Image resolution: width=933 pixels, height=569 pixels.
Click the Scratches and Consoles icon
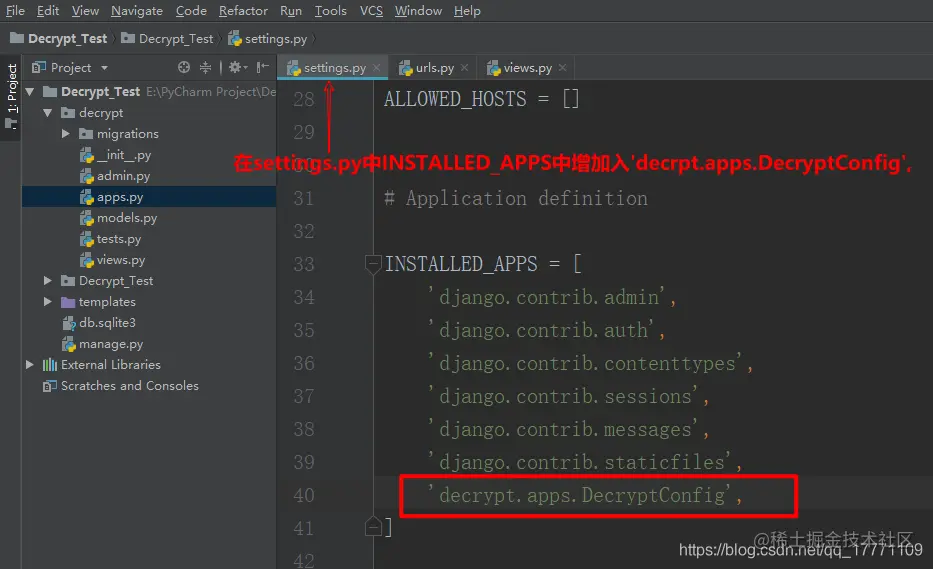coord(50,386)
